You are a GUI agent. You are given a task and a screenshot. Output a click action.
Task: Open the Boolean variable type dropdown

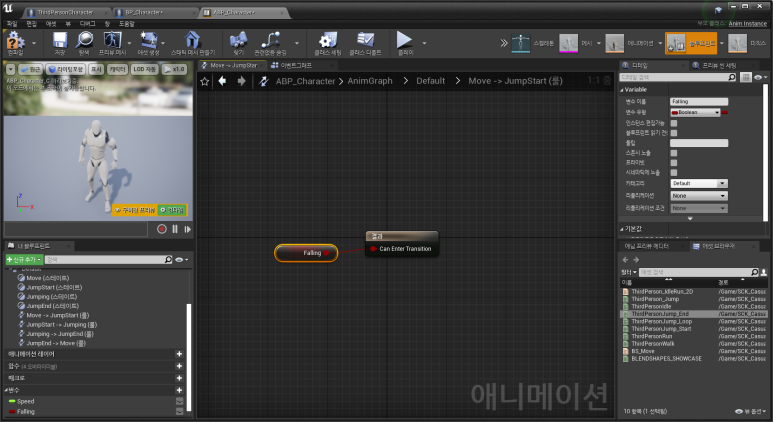(695, 112)
